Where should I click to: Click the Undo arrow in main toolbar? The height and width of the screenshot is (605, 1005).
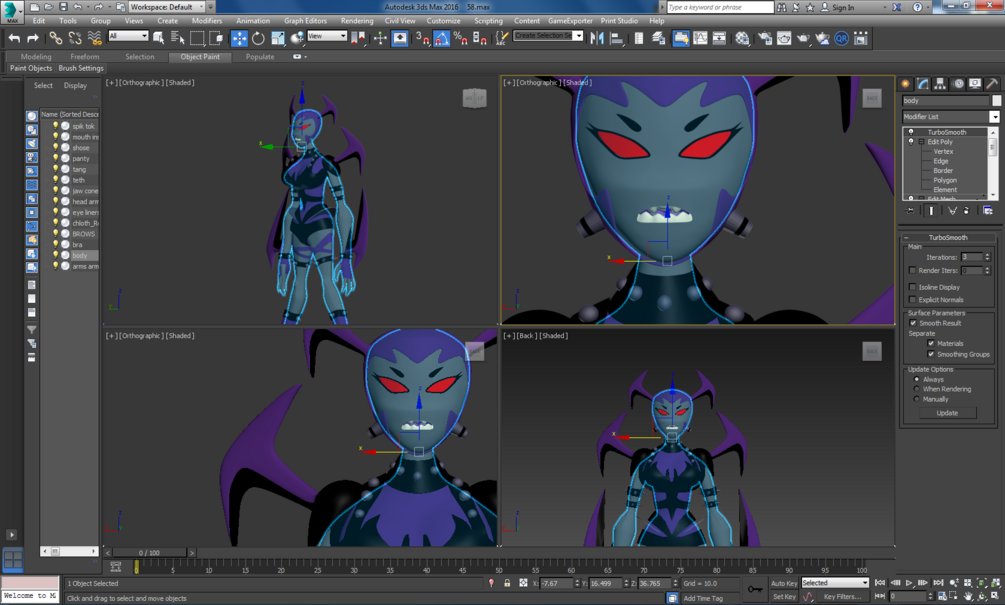pyautogui.click(x=14, y=38)
